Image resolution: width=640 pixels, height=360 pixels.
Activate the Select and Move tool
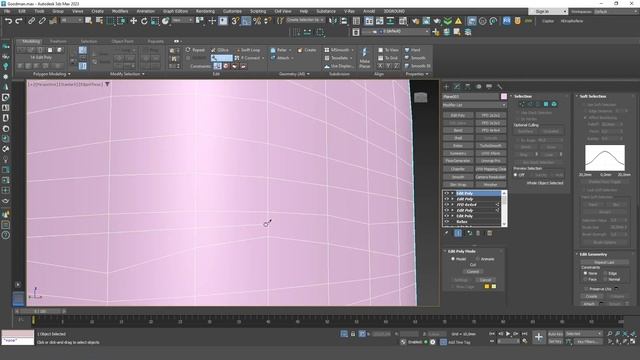(133, 20)
